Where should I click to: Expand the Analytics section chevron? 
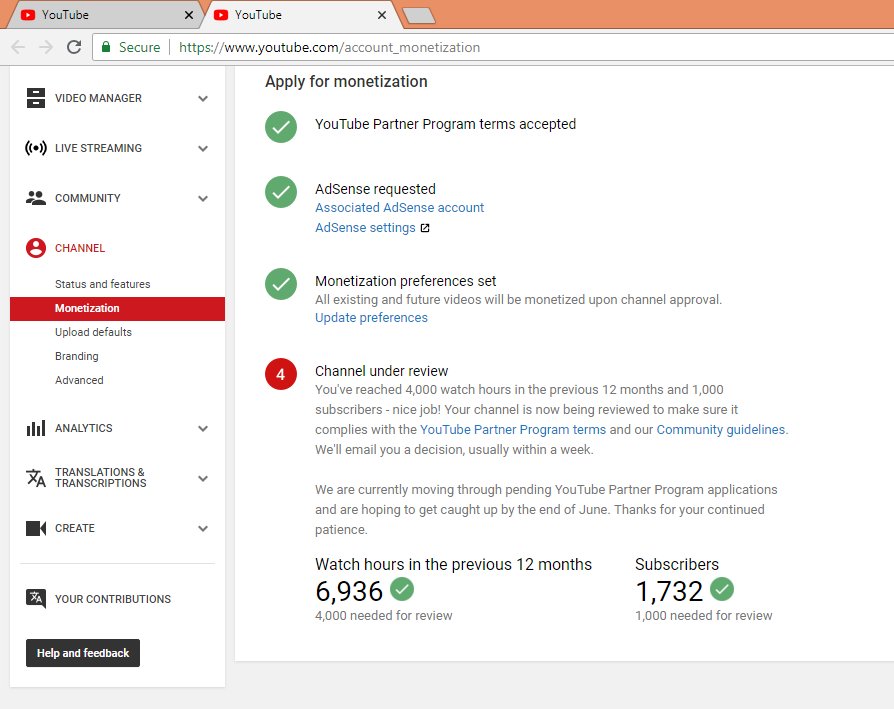[x=202, y=429]
